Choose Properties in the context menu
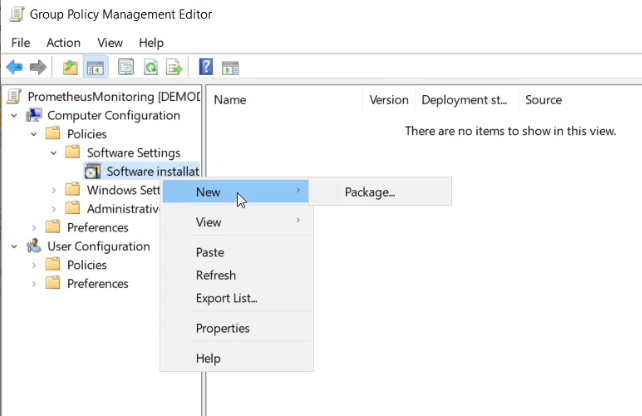 coord(222,328)
